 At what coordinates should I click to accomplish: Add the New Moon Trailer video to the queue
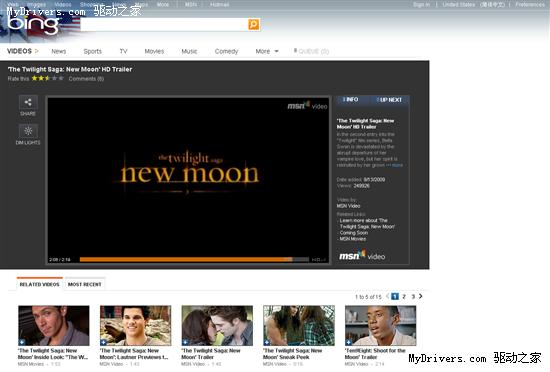pos(185,342)
